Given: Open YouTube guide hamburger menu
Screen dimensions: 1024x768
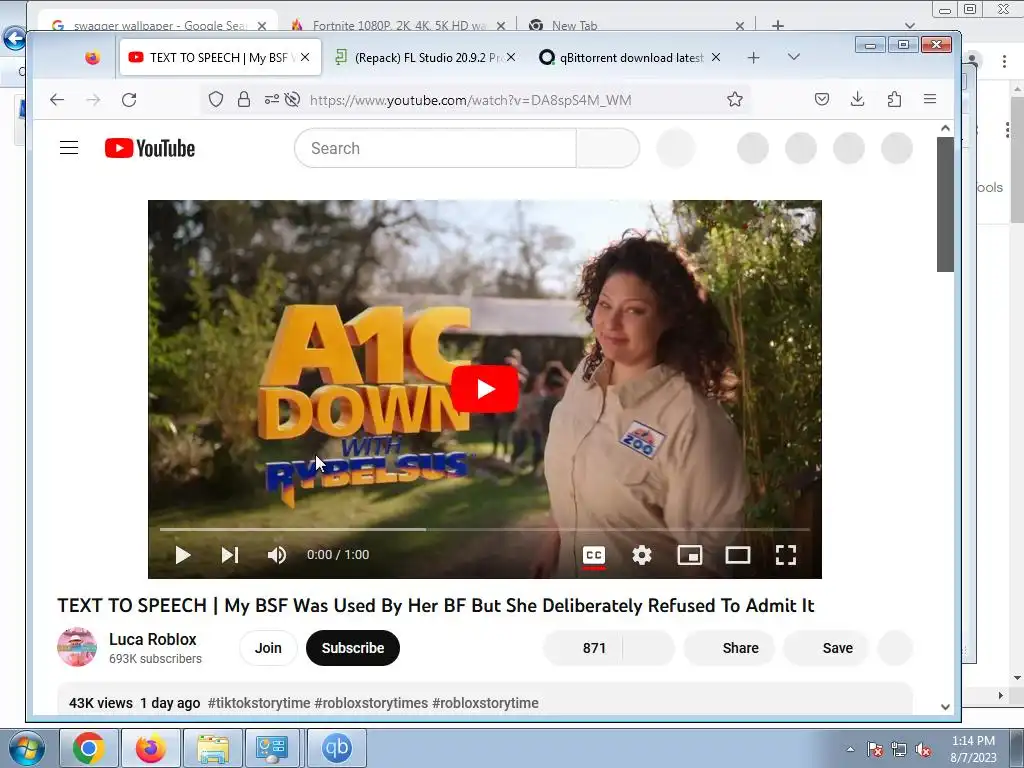Looking at the screenshot, I should (69, 148).
